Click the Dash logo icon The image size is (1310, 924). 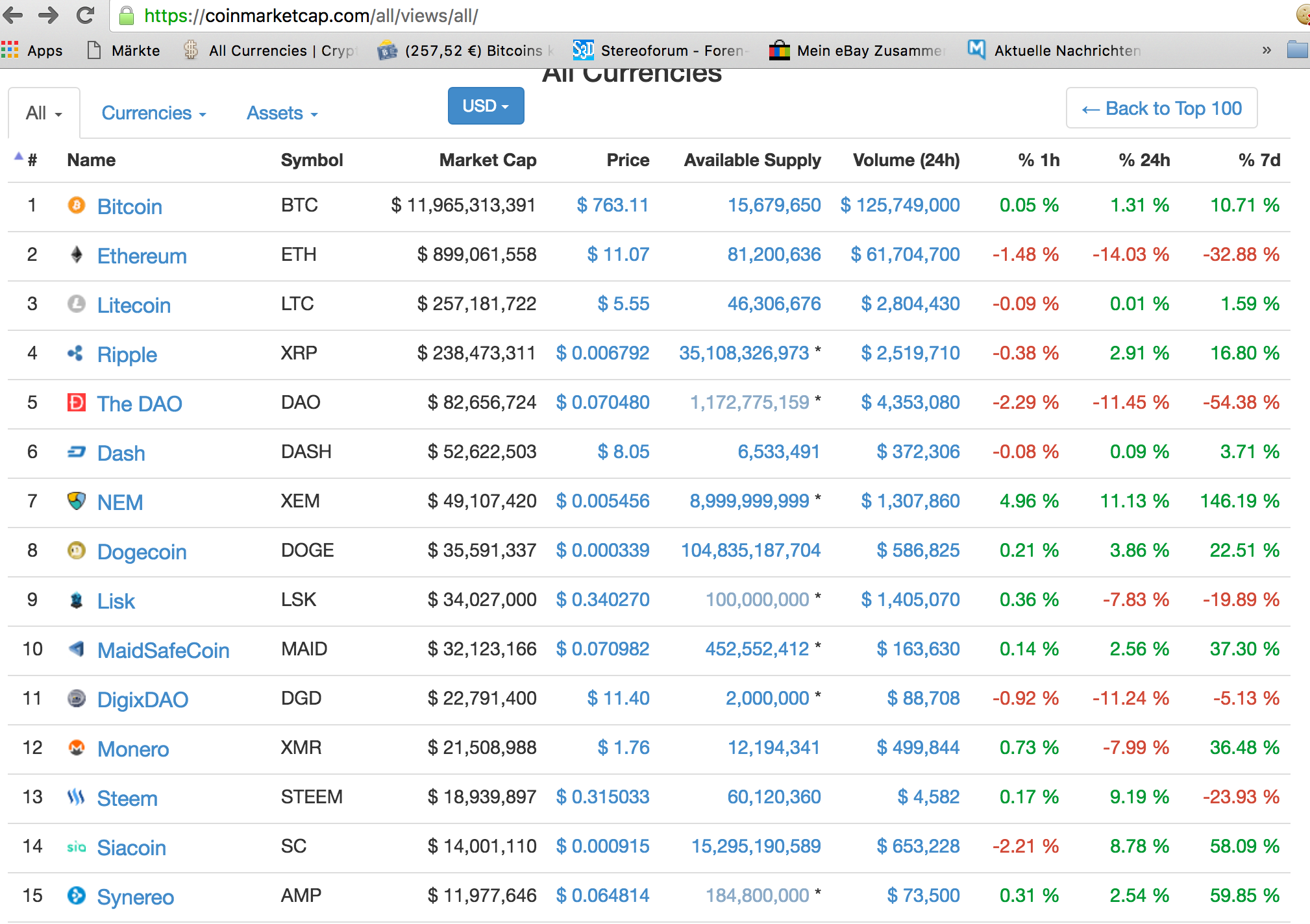(77, 452)
